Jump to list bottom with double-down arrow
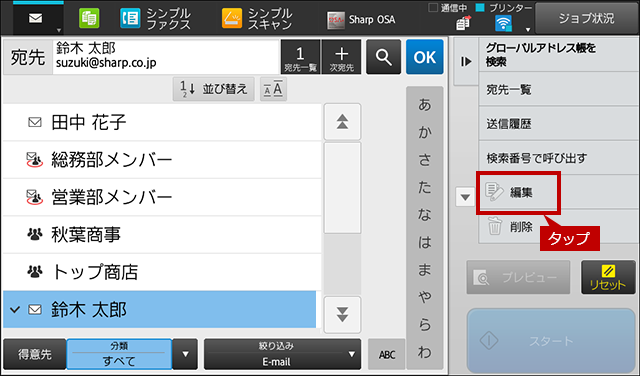 click(342, 315)
